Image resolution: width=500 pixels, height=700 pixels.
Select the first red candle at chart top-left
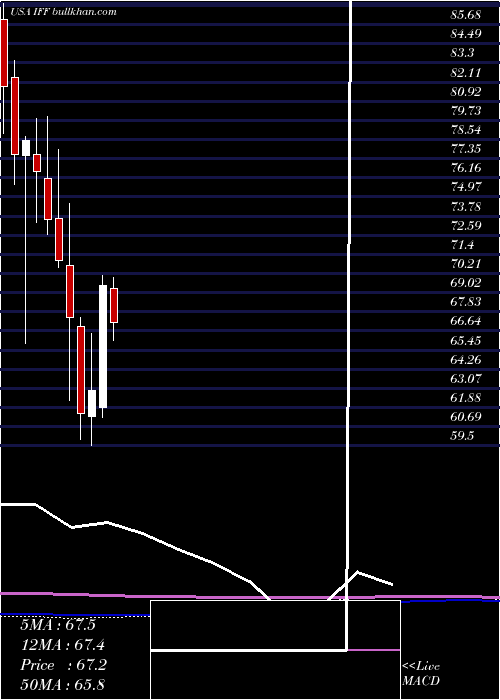point(4,53)
